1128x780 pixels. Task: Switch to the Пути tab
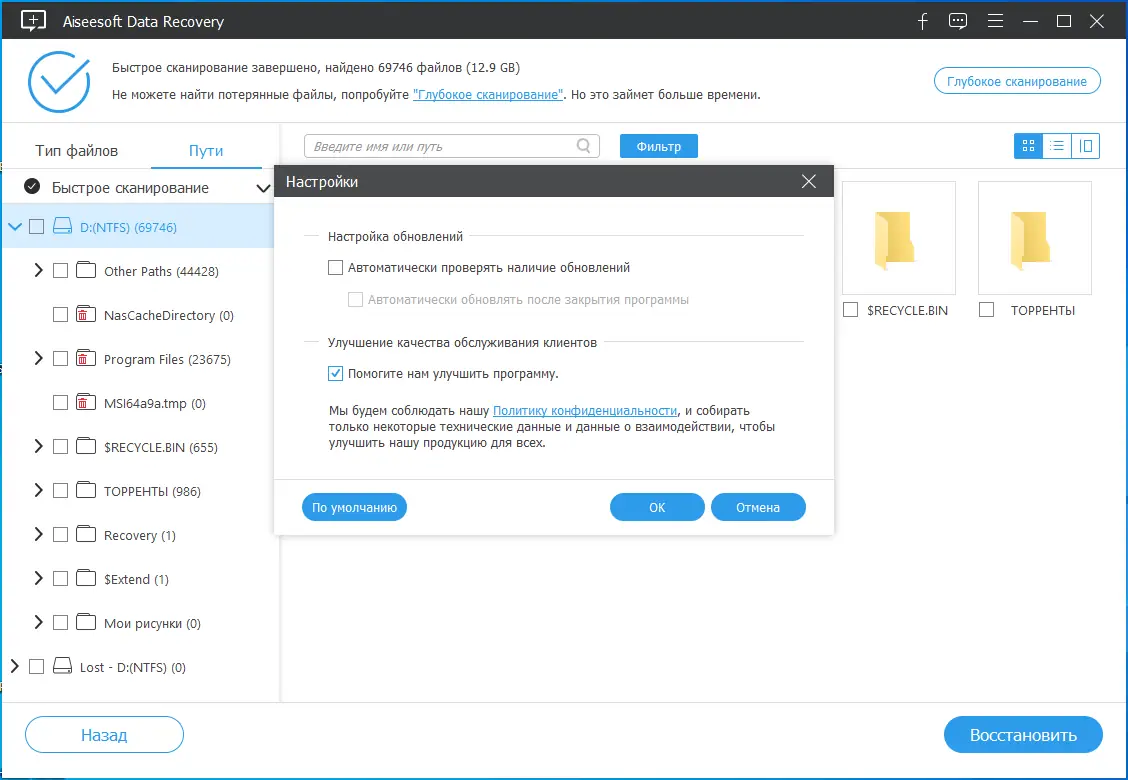(206, 150)
